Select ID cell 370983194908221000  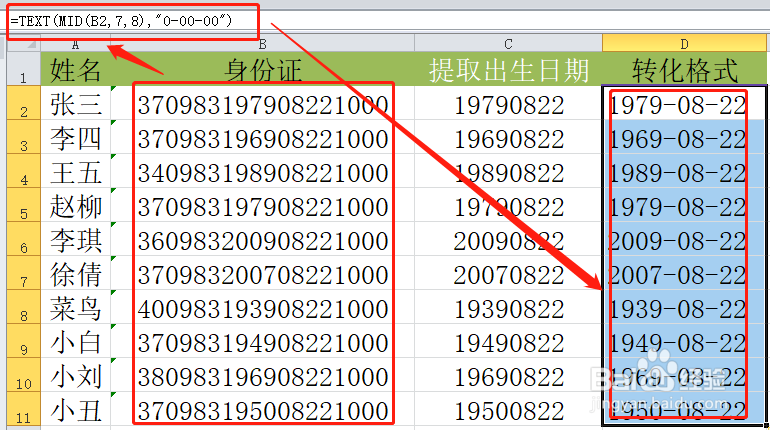(263, 341)
